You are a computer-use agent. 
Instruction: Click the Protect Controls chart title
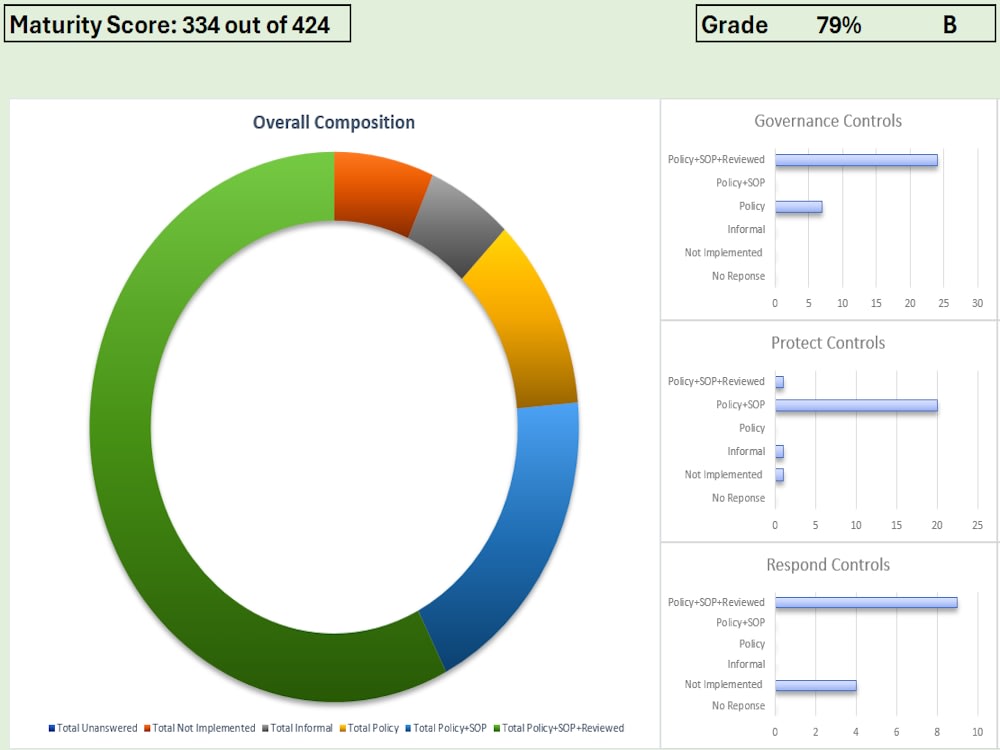click(827, 342)
